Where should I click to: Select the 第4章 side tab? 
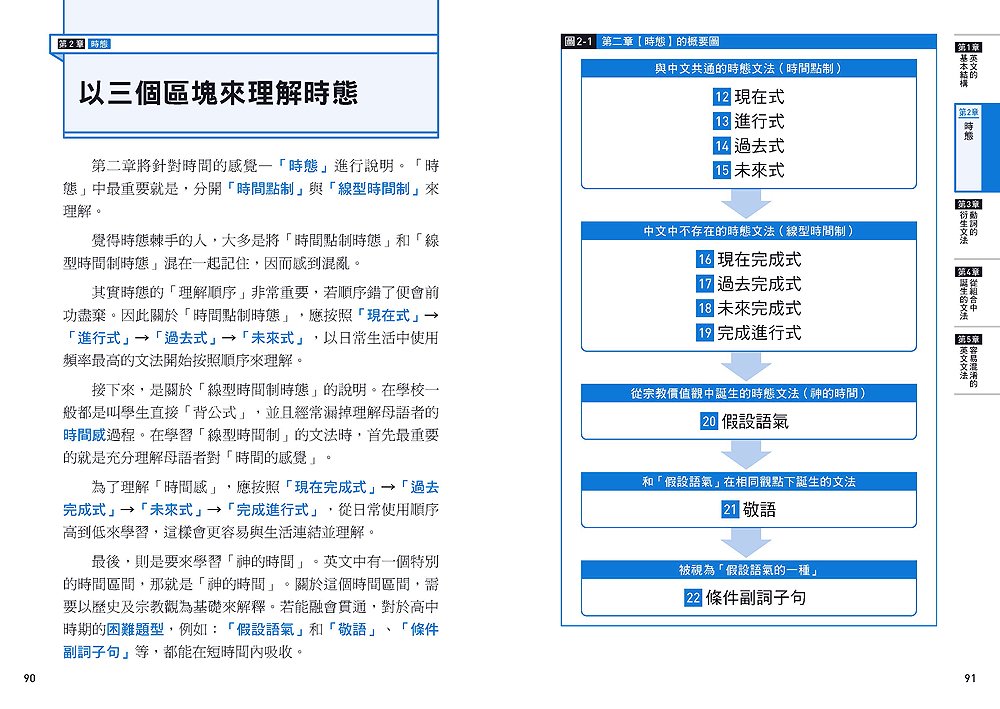click(969, 293)
